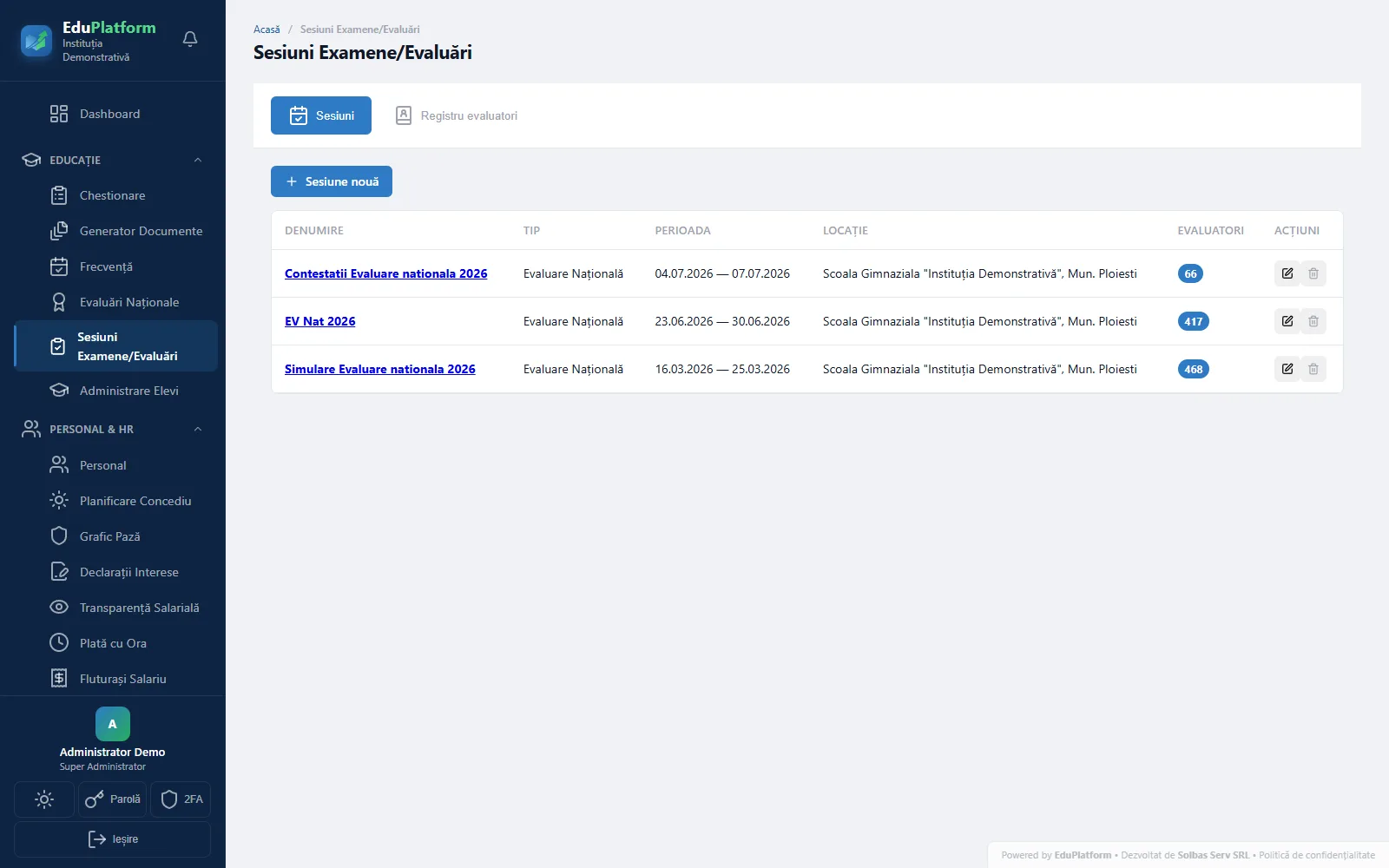Click the 66 evaluators badge
This screenshot has width=1389, height=868.
pos(1190,273)
